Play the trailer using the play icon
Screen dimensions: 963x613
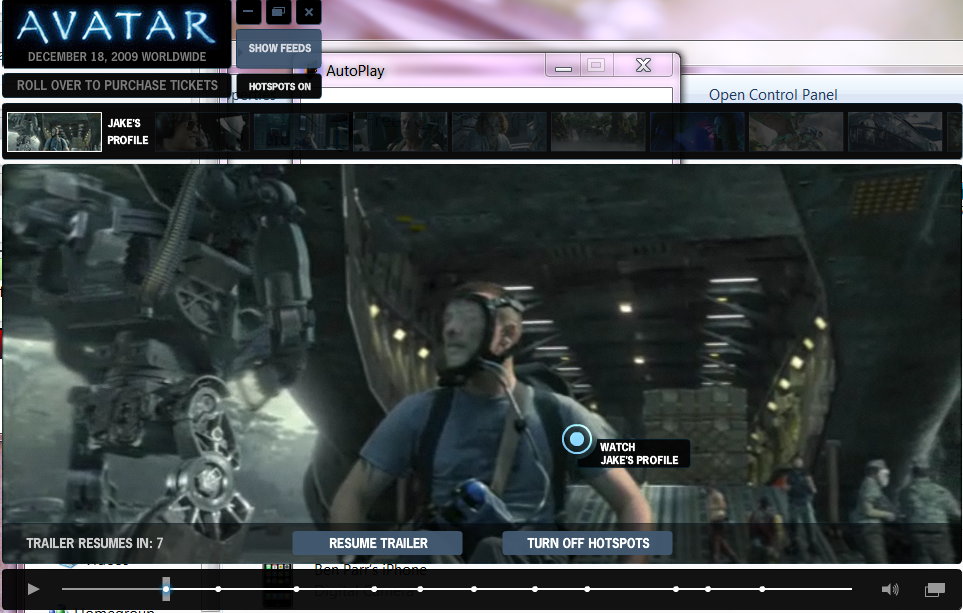pyautogui.click(x=34, y=590)
